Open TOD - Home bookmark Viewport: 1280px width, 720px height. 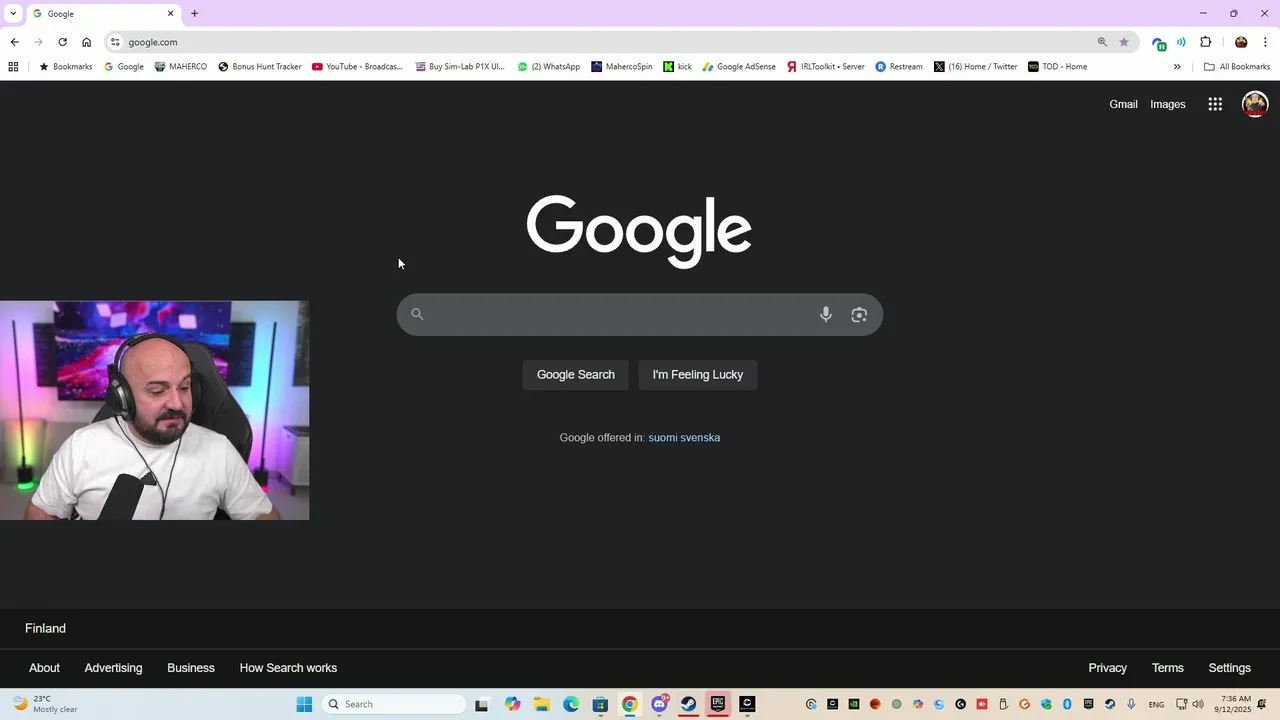1057,67
